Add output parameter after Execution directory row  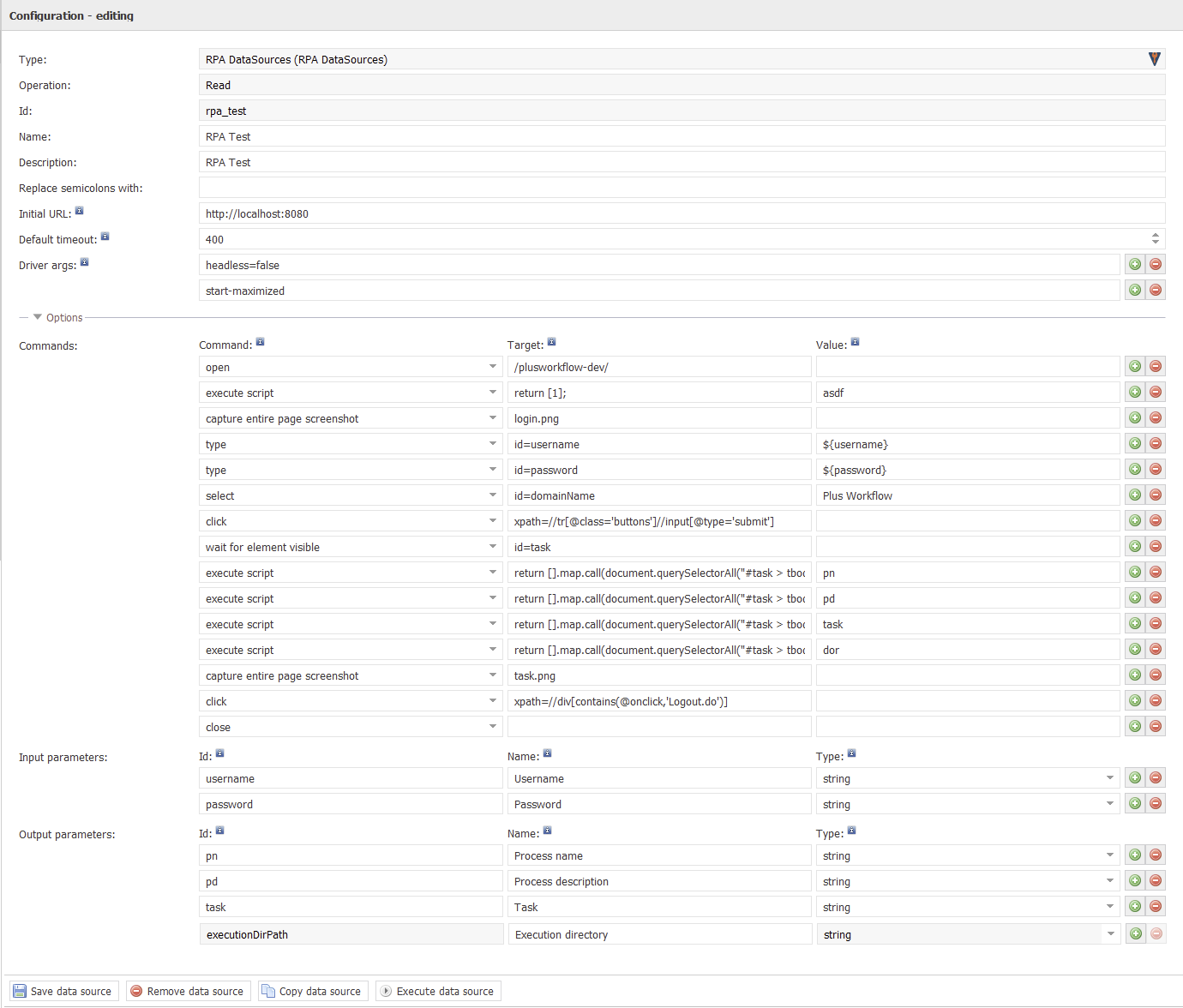point(1135,934)
